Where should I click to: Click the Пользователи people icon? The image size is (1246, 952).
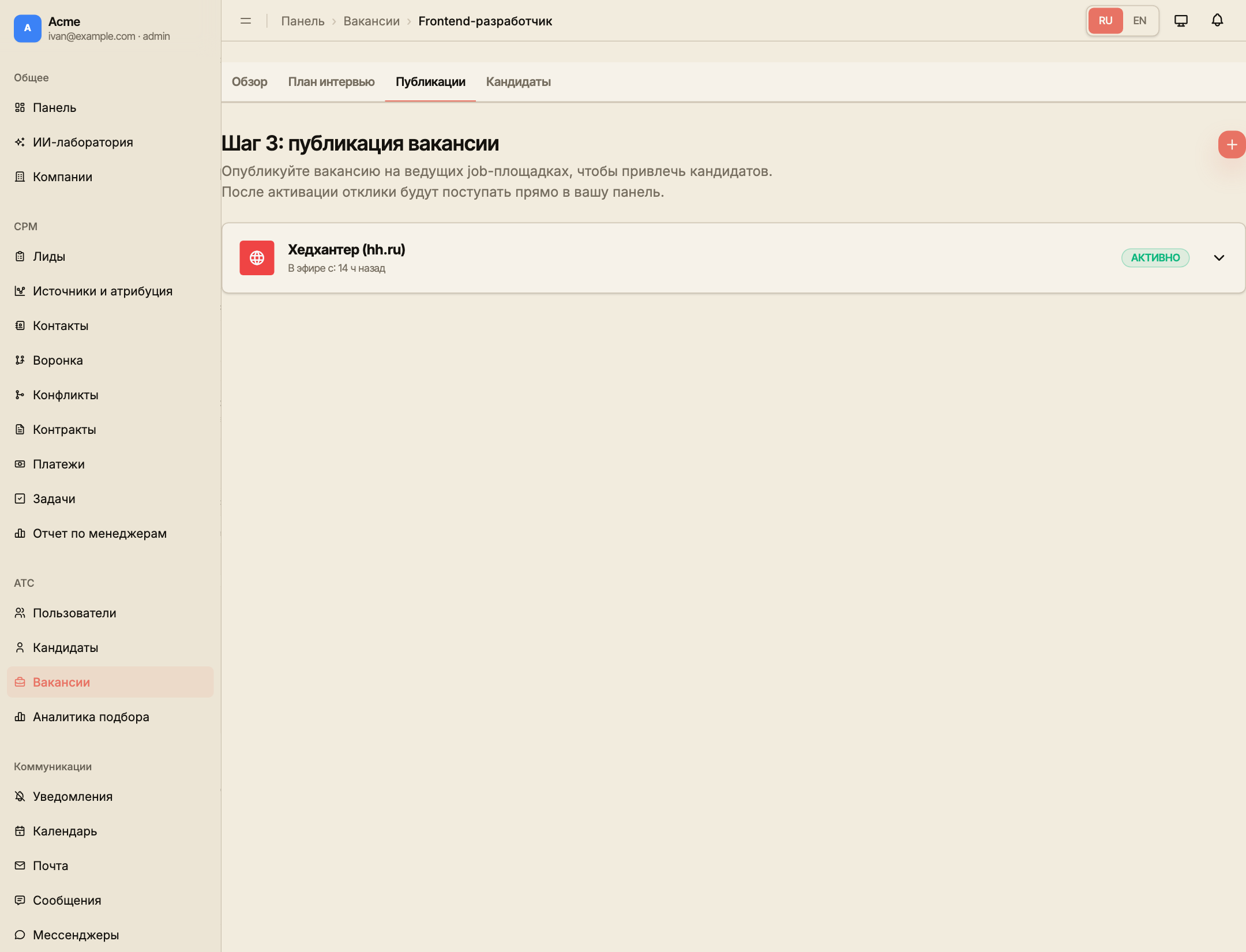20,613
